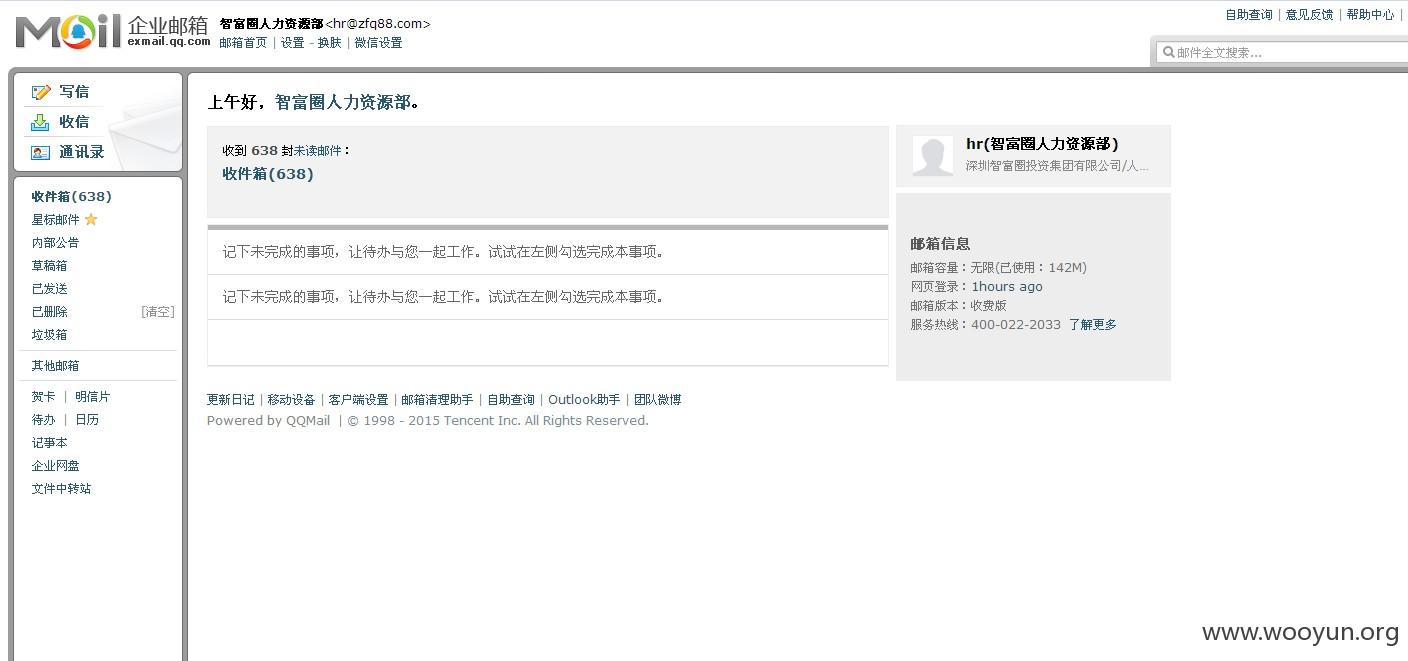Click 智富圈人力资源部 name in greeting

coord(343,102)
